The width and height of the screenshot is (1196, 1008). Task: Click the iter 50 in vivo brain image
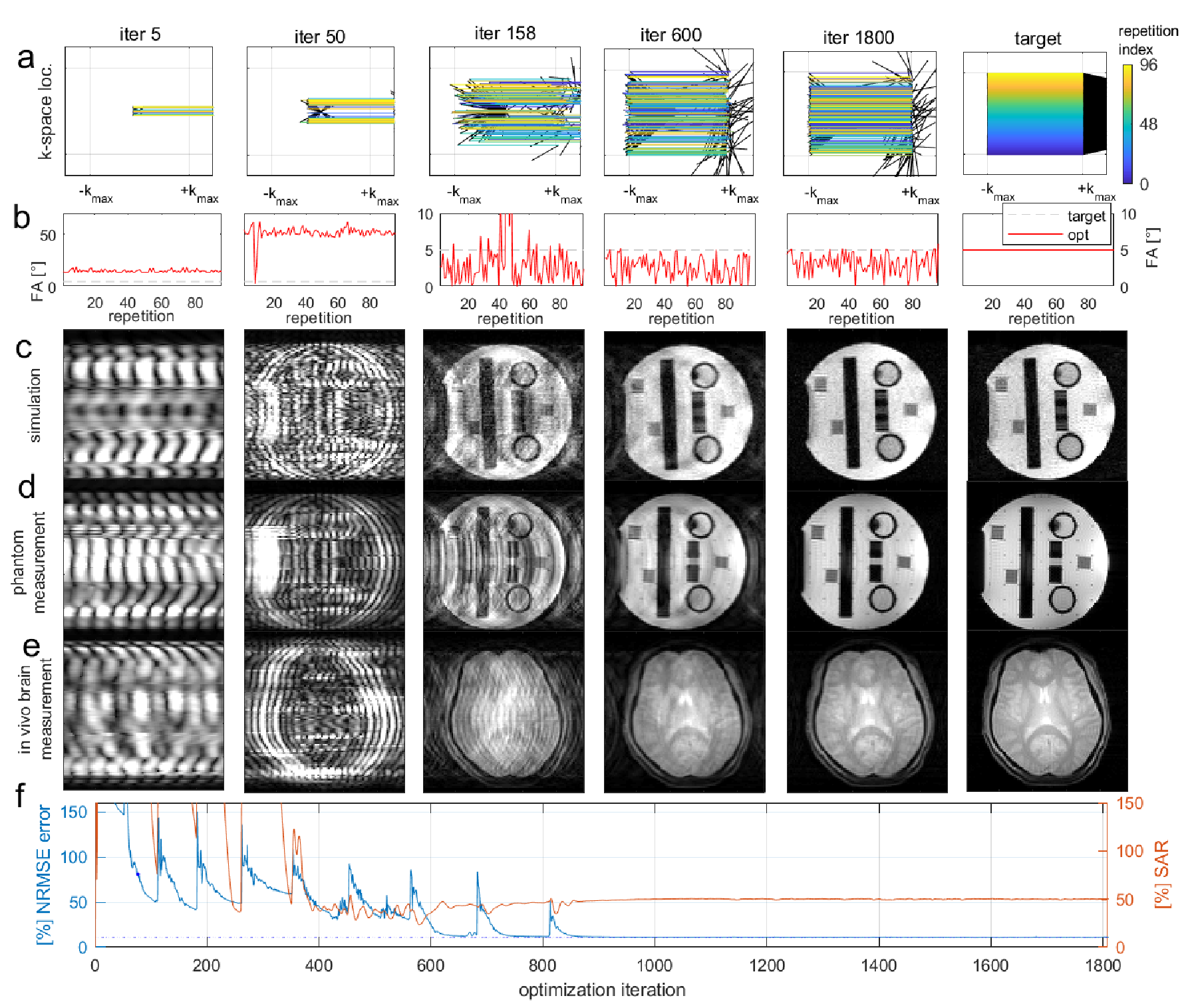(324, 711)
